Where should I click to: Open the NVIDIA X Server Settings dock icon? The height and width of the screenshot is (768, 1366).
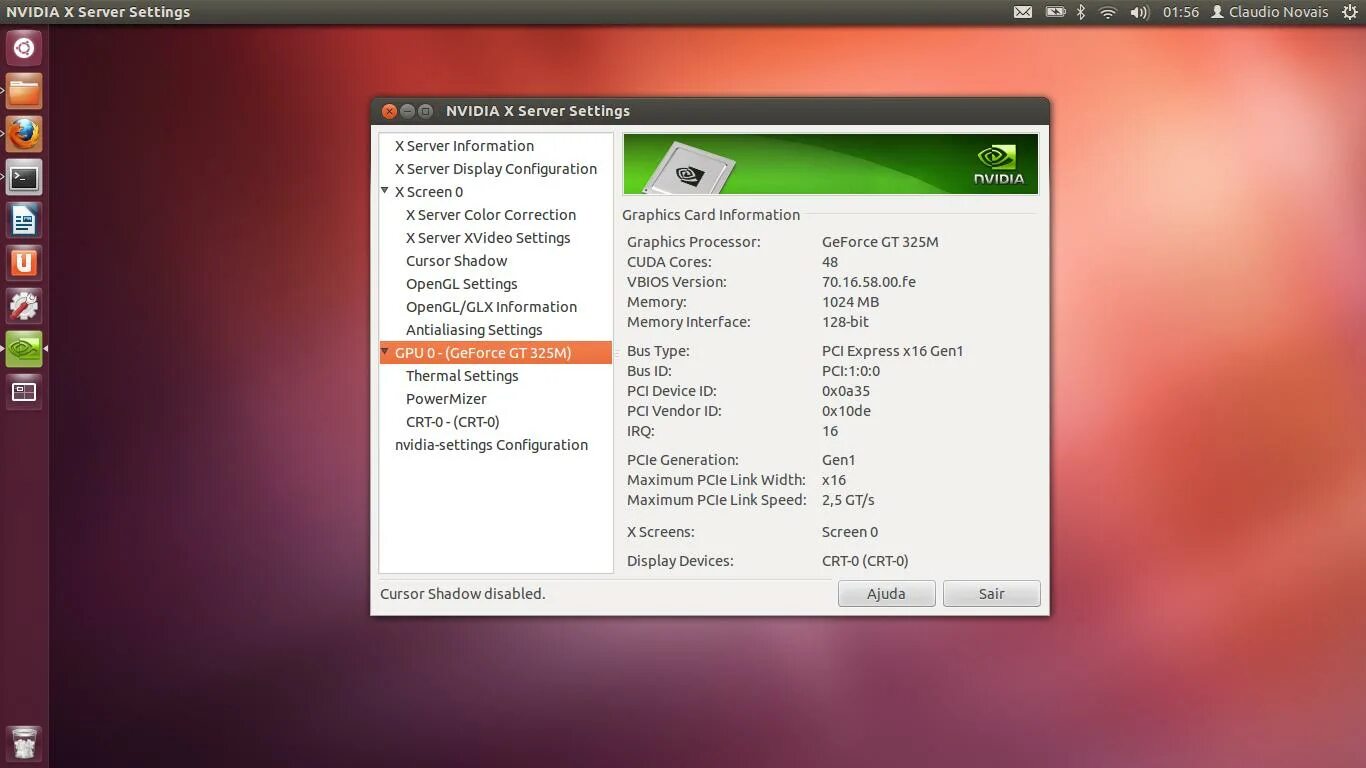(23, 349)
